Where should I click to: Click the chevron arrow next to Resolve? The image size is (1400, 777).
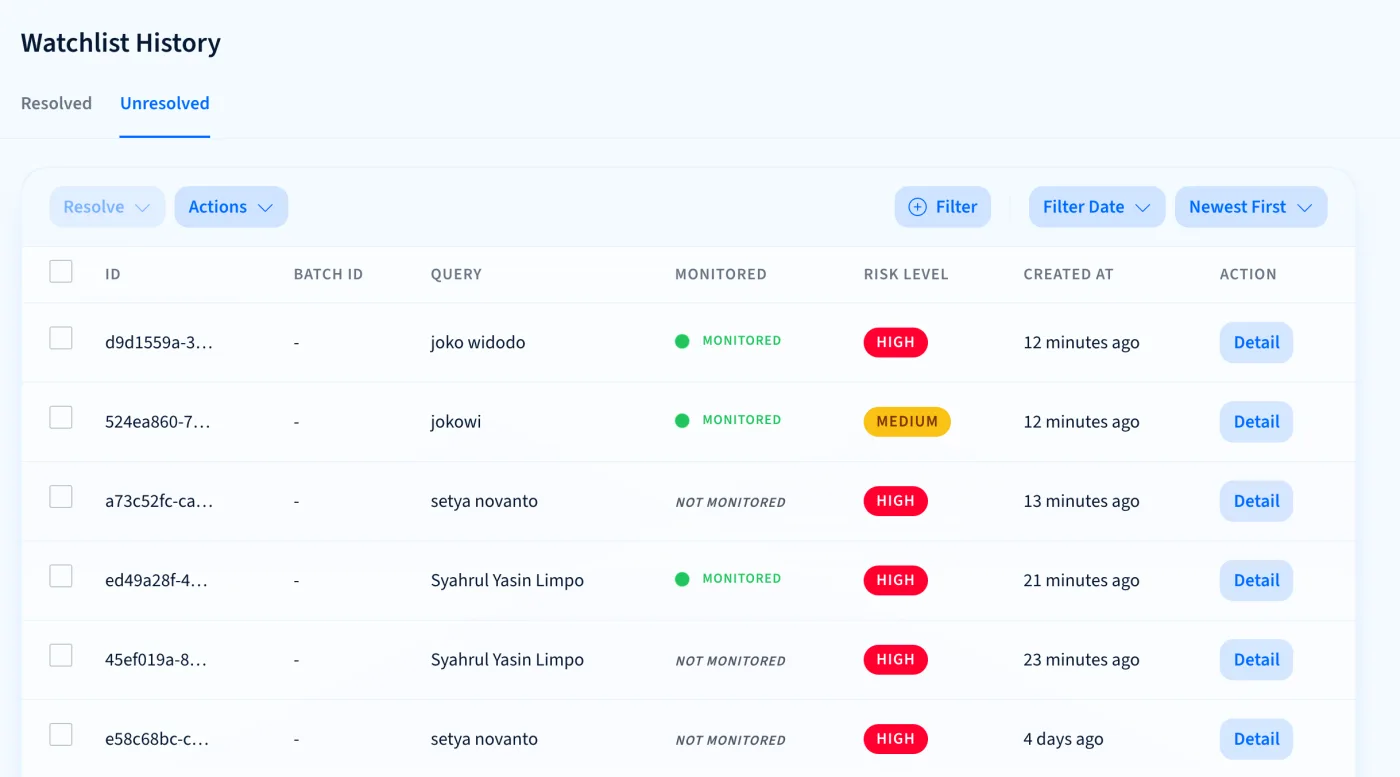coord(142,208)
